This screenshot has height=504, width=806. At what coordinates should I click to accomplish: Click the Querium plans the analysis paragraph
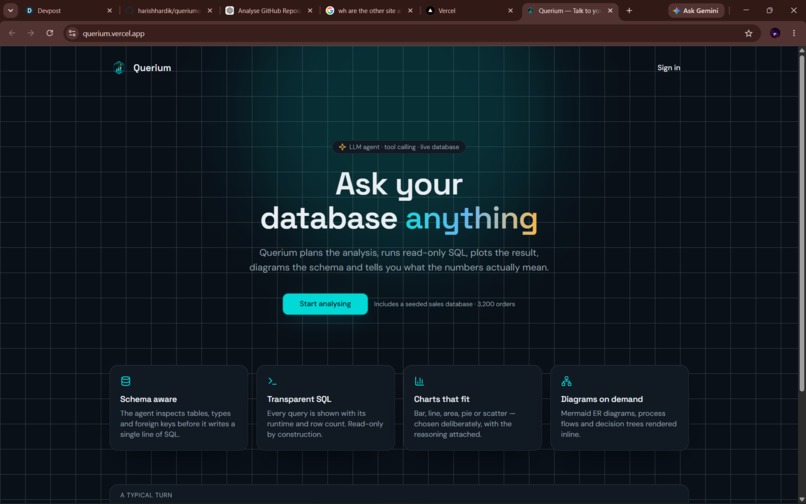pos(399,260)
